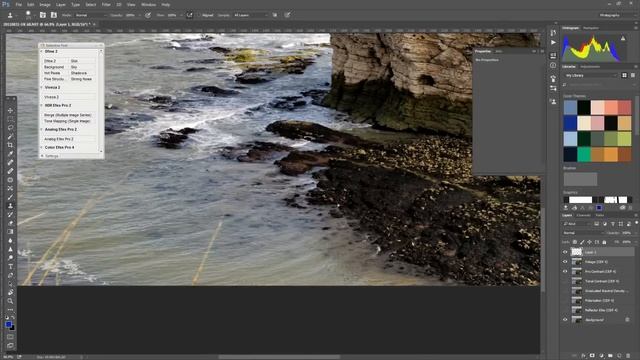The height and width of the screenshot is (360, 640).
Task: Select the Crop tool
Action: [10, 145]
